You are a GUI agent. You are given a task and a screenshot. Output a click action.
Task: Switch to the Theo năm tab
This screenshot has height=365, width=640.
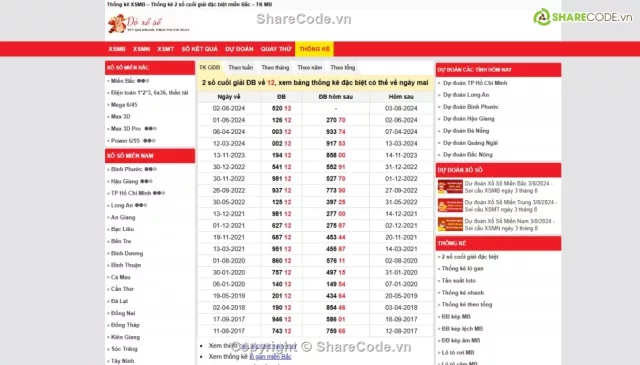tap(309, 67)
